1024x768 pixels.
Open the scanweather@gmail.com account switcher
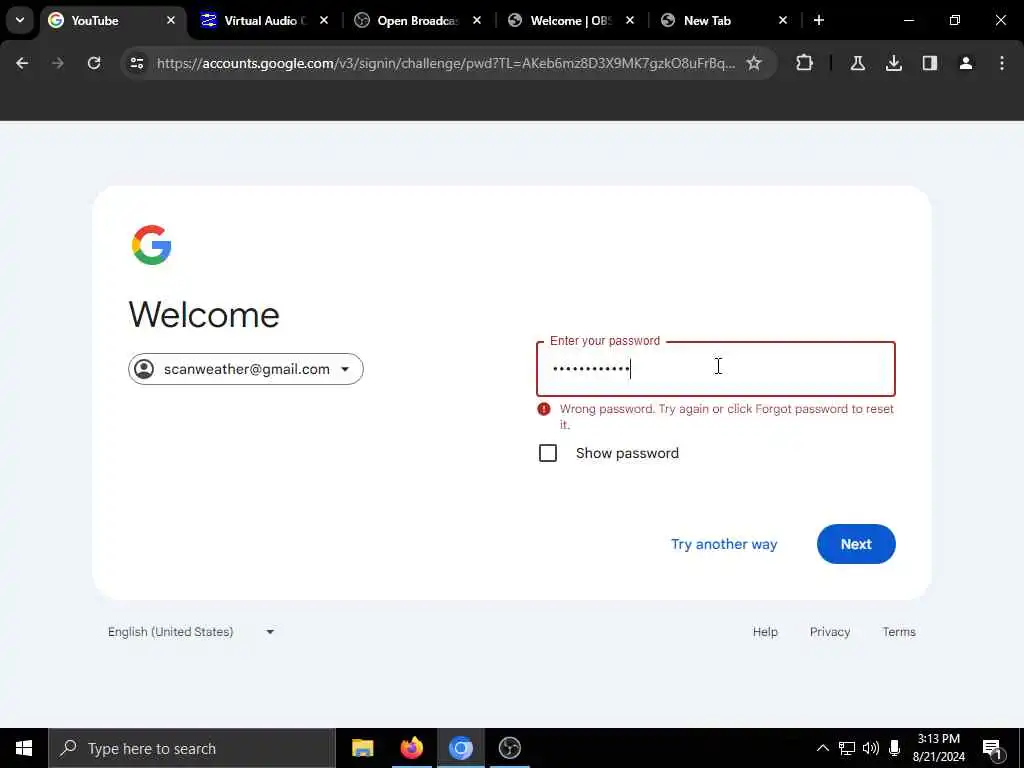pyautogui.click(x=246, y=369)
